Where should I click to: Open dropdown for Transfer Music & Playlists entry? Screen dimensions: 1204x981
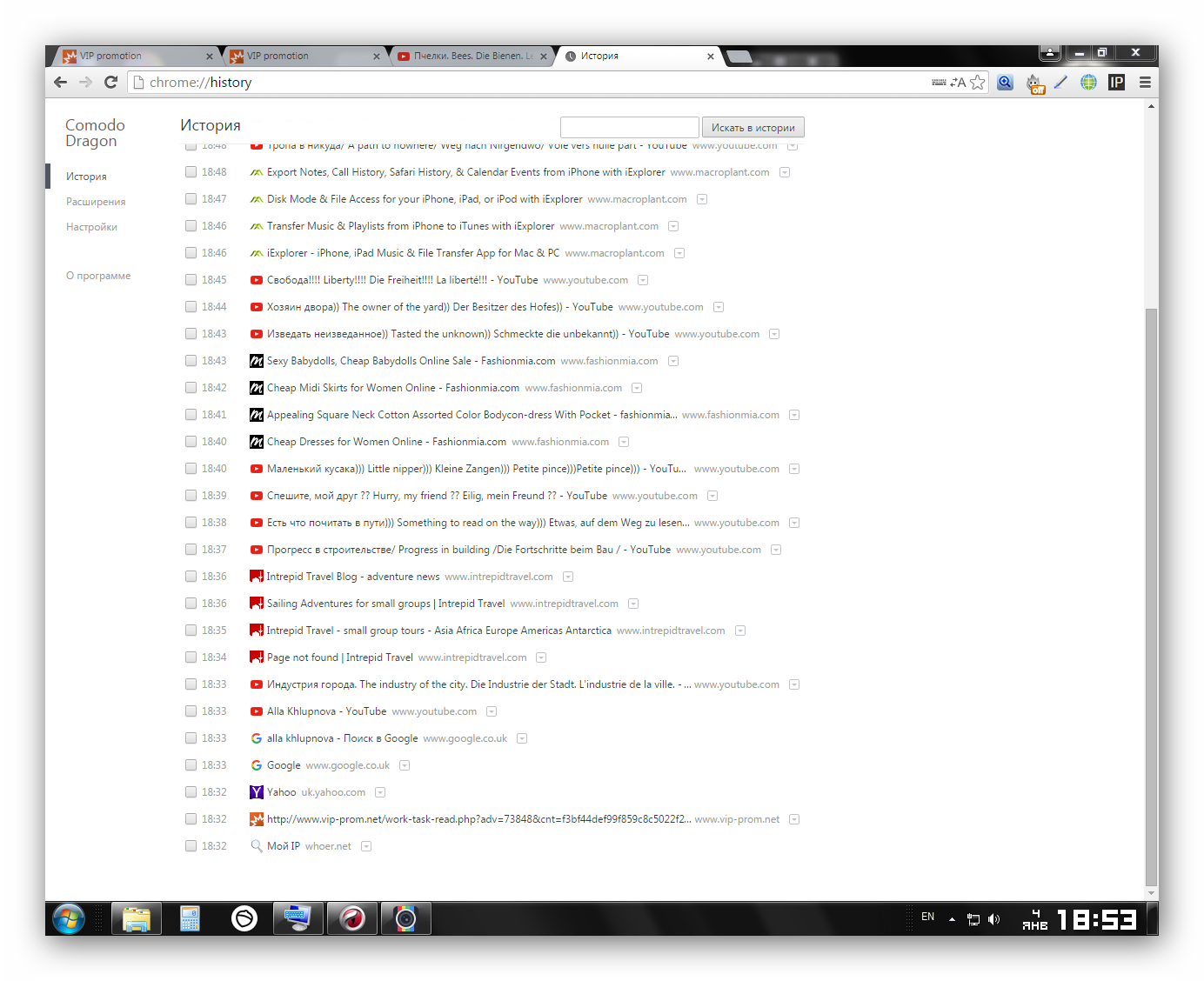pyautogui.click(x=673, y=226)
